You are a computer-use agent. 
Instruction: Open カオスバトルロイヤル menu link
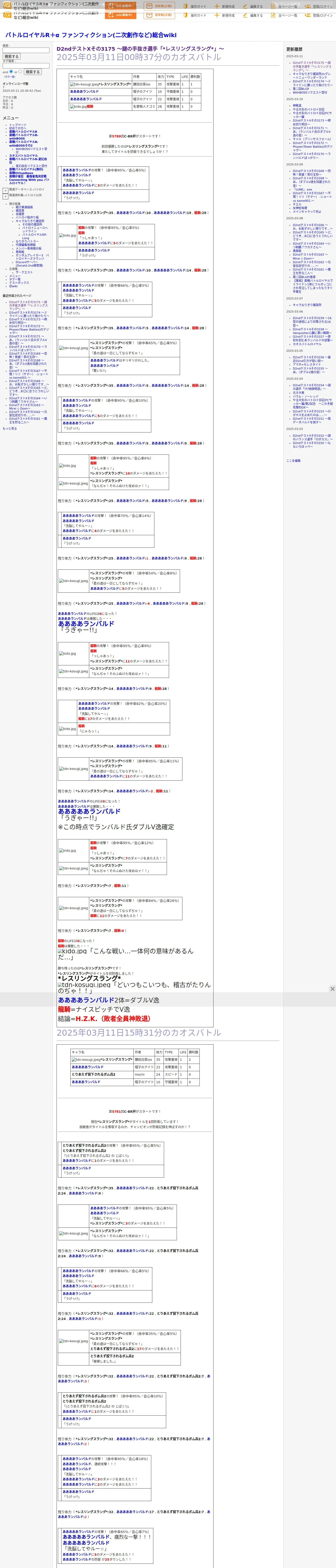point(23,156)
